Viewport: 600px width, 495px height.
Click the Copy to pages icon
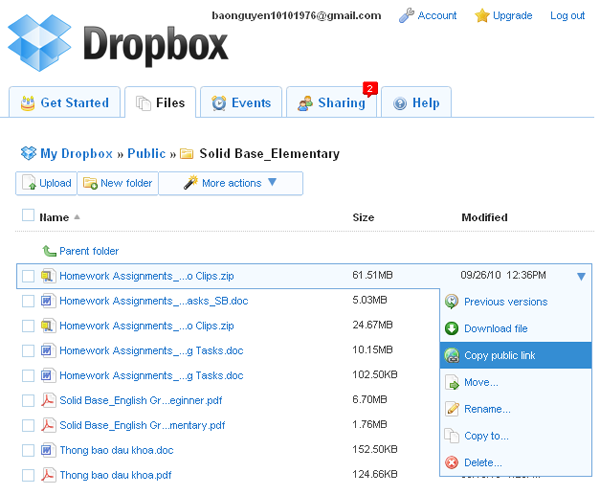(452, 436)
